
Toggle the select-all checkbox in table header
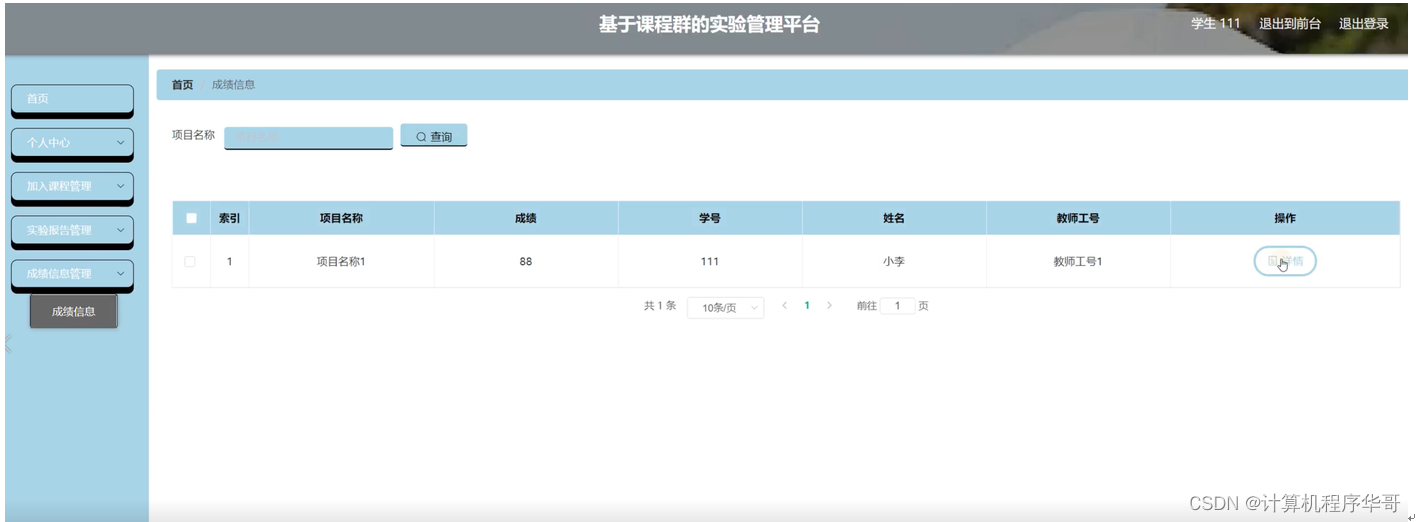191,218
